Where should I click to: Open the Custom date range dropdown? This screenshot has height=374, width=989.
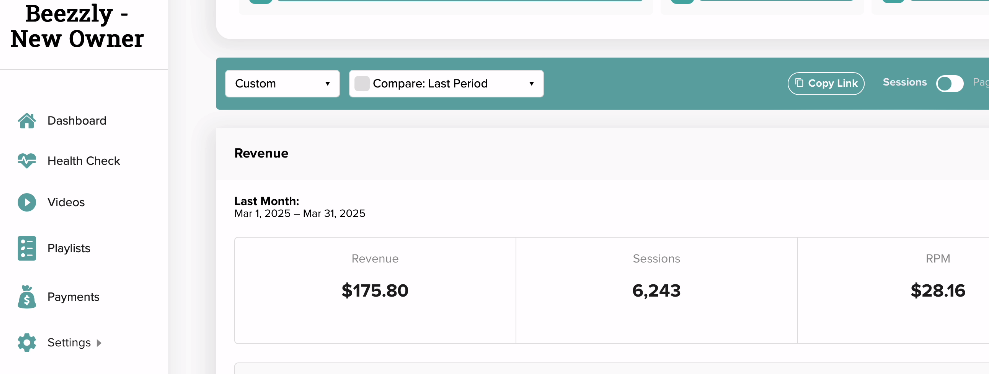(282, 83)
